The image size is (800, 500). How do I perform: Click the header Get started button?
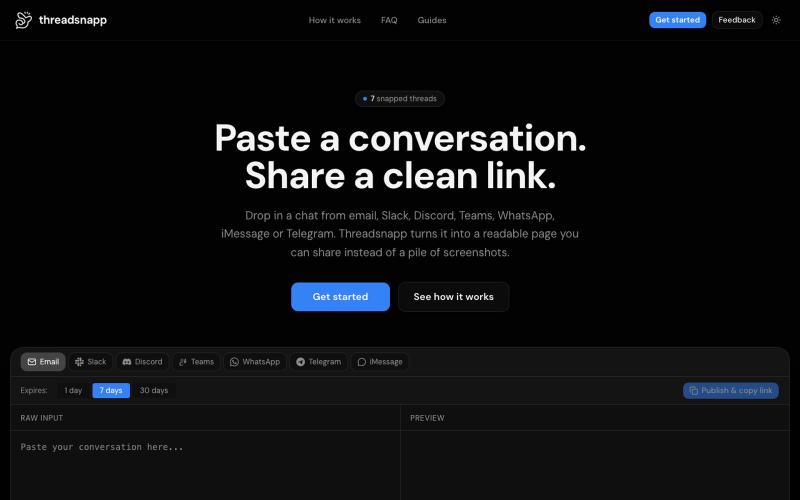coord(677,20)
